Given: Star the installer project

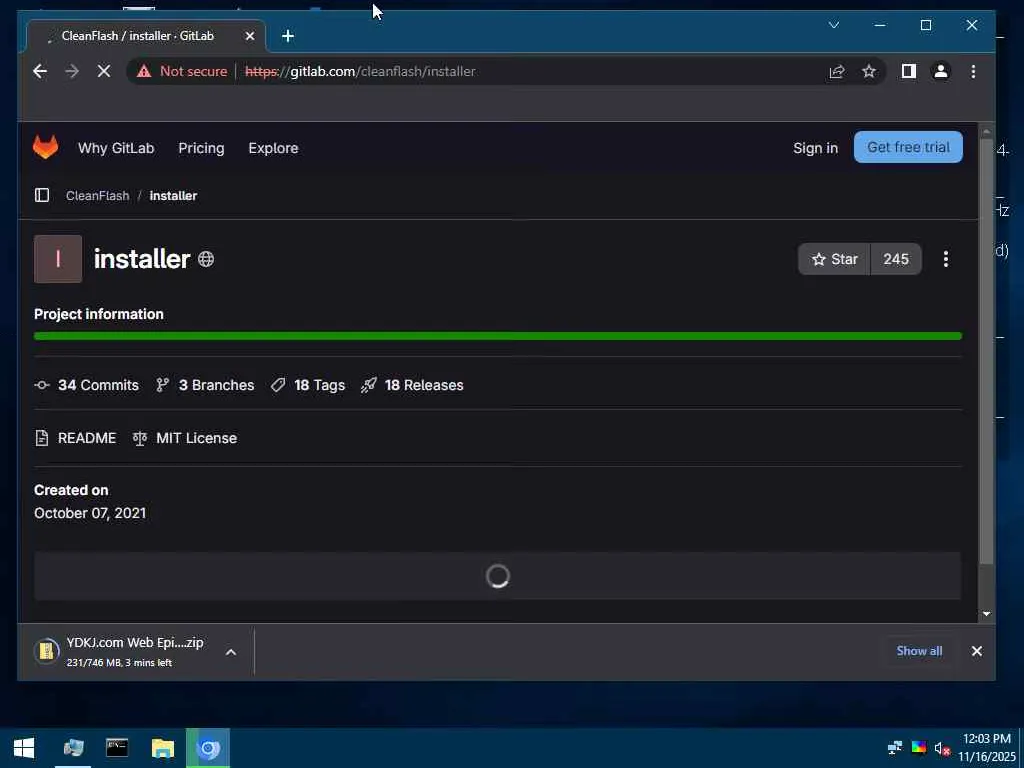Looking at the screenshot, I should coord(834,259).
